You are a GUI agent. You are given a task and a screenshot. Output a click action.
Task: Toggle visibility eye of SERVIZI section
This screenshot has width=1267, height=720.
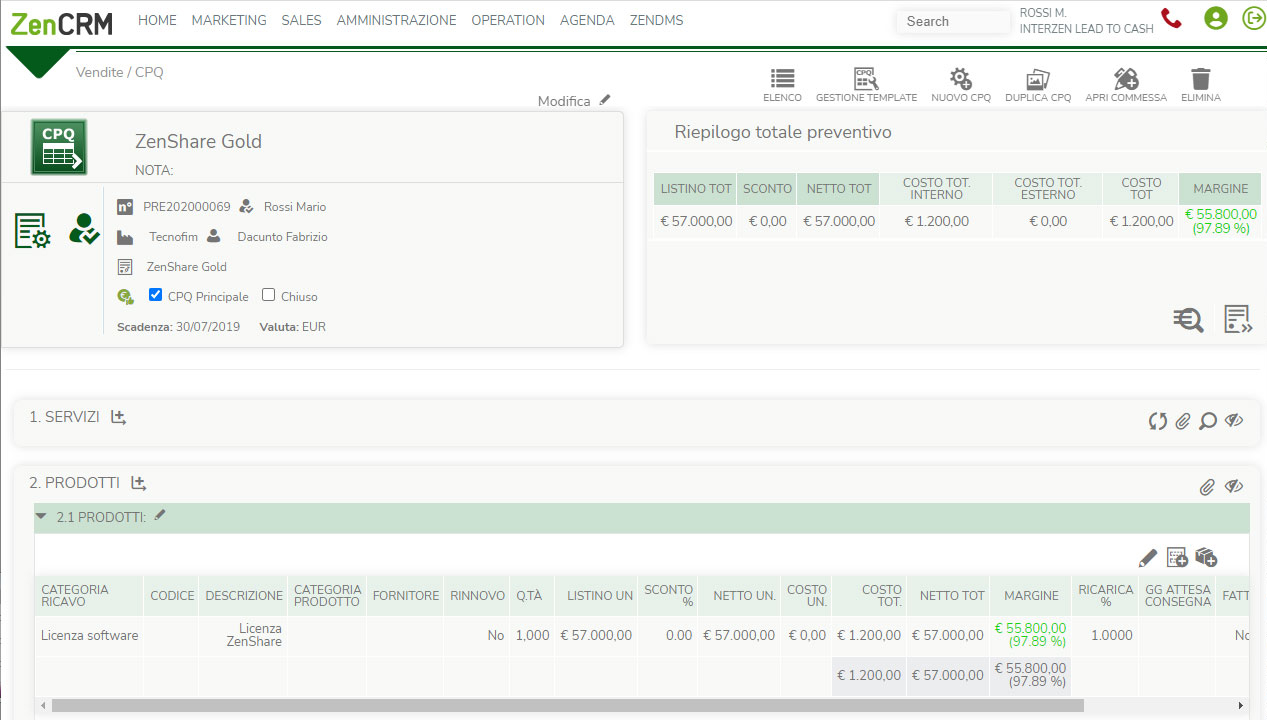click(x=1234, y=421)
